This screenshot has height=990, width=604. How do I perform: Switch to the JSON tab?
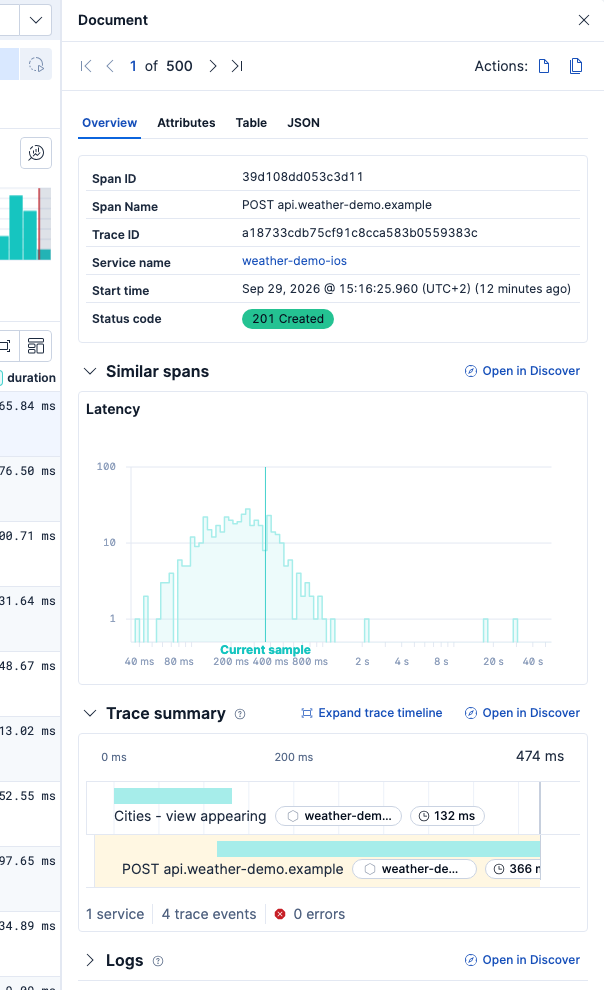click(x=304, y=123)
